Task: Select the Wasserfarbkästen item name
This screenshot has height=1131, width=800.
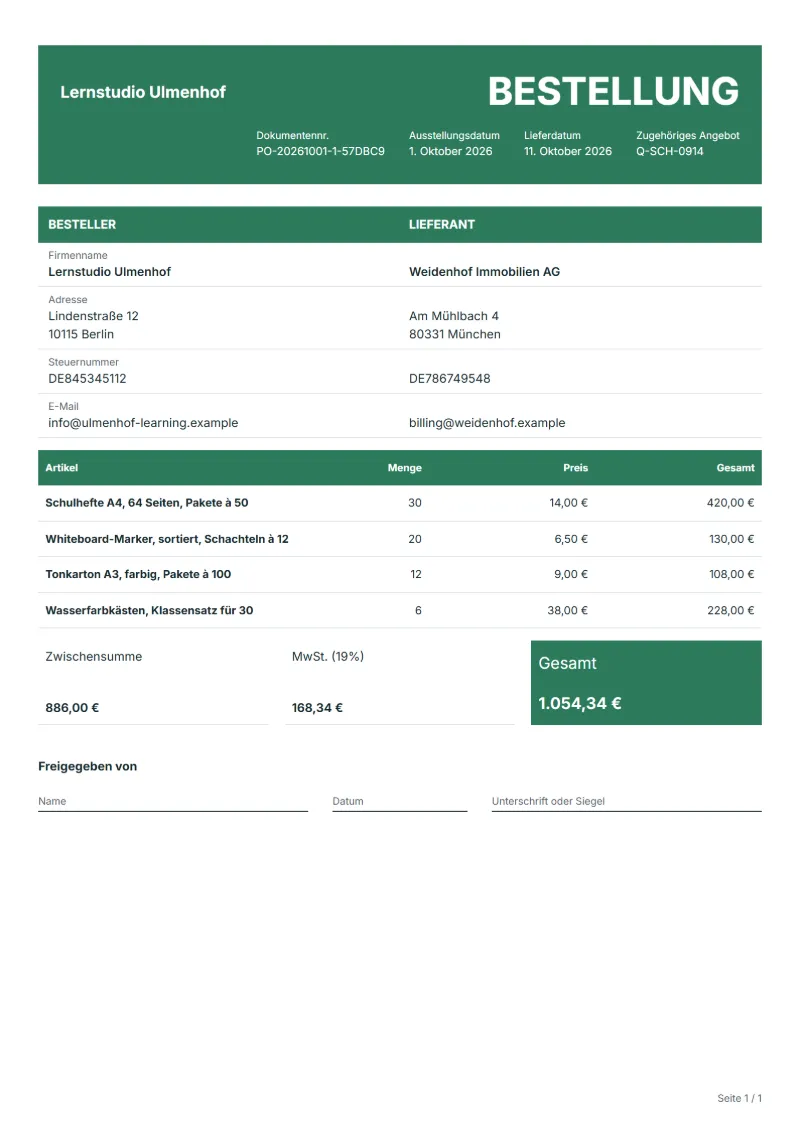Action: pyautogui.click(x=149, y=610)
